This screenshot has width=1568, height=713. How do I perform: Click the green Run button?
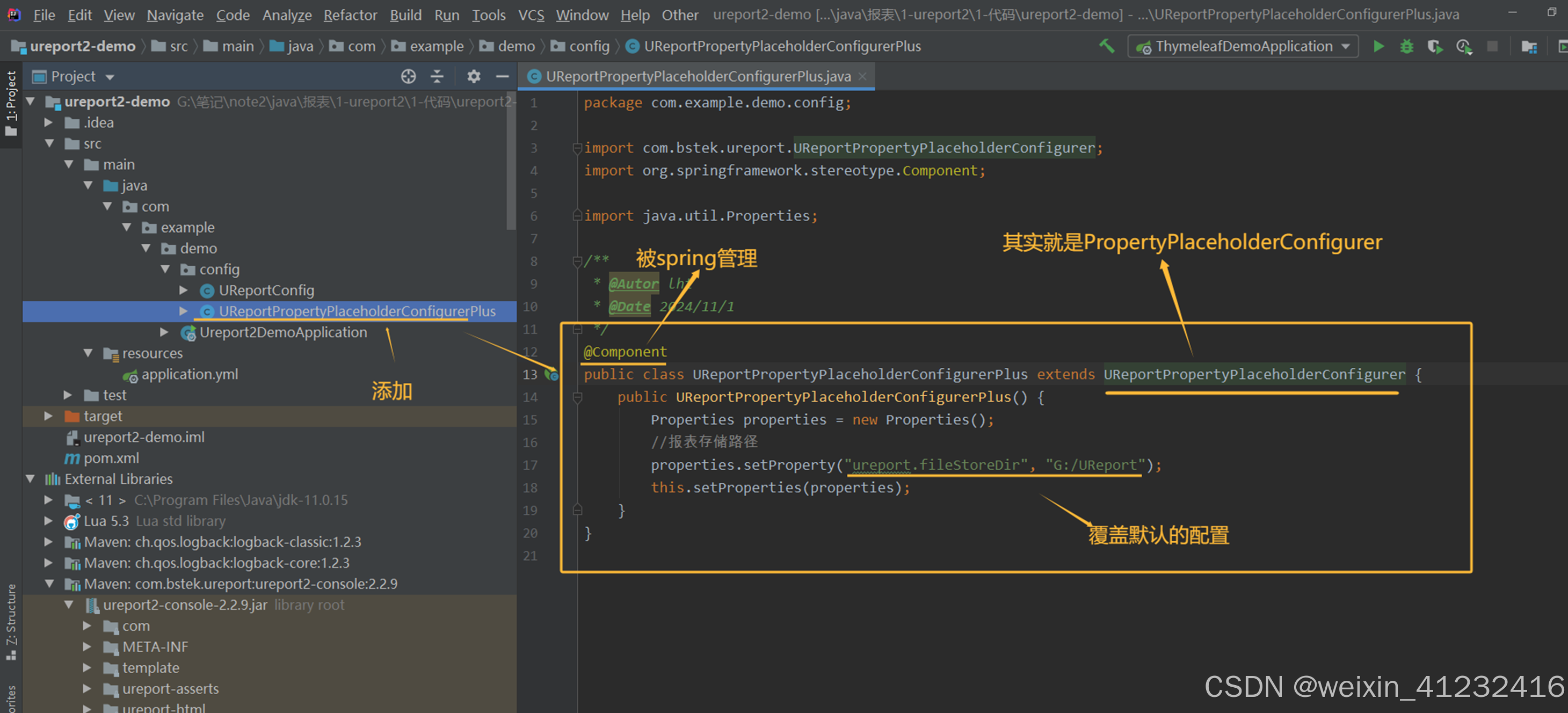click(1378, 46)
